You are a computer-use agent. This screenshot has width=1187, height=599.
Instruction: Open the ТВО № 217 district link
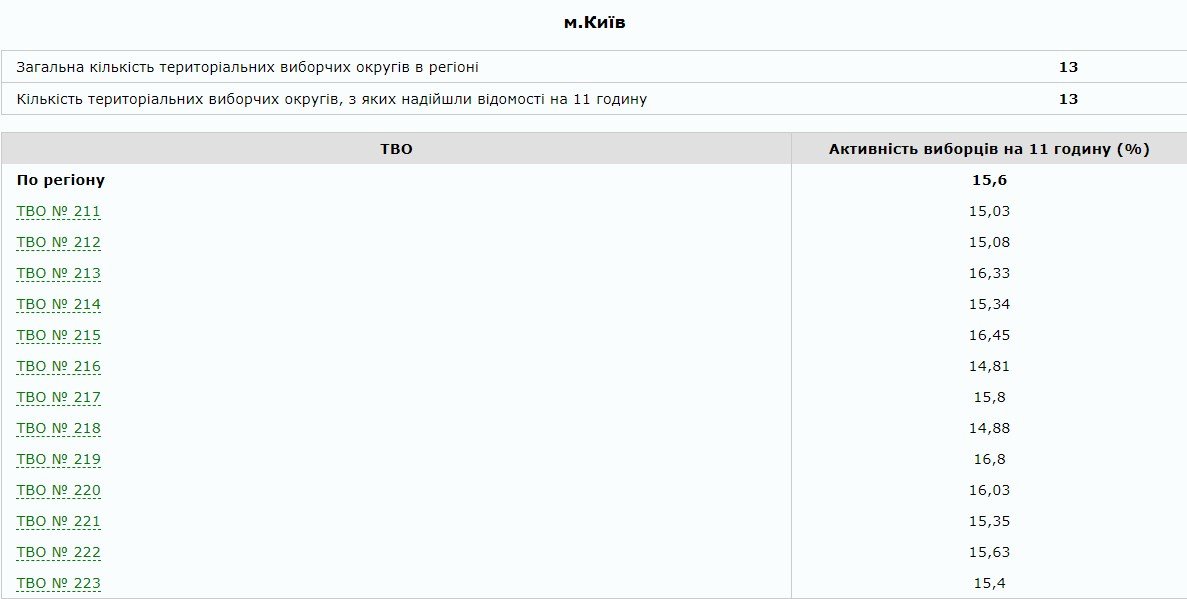(56, 397)
